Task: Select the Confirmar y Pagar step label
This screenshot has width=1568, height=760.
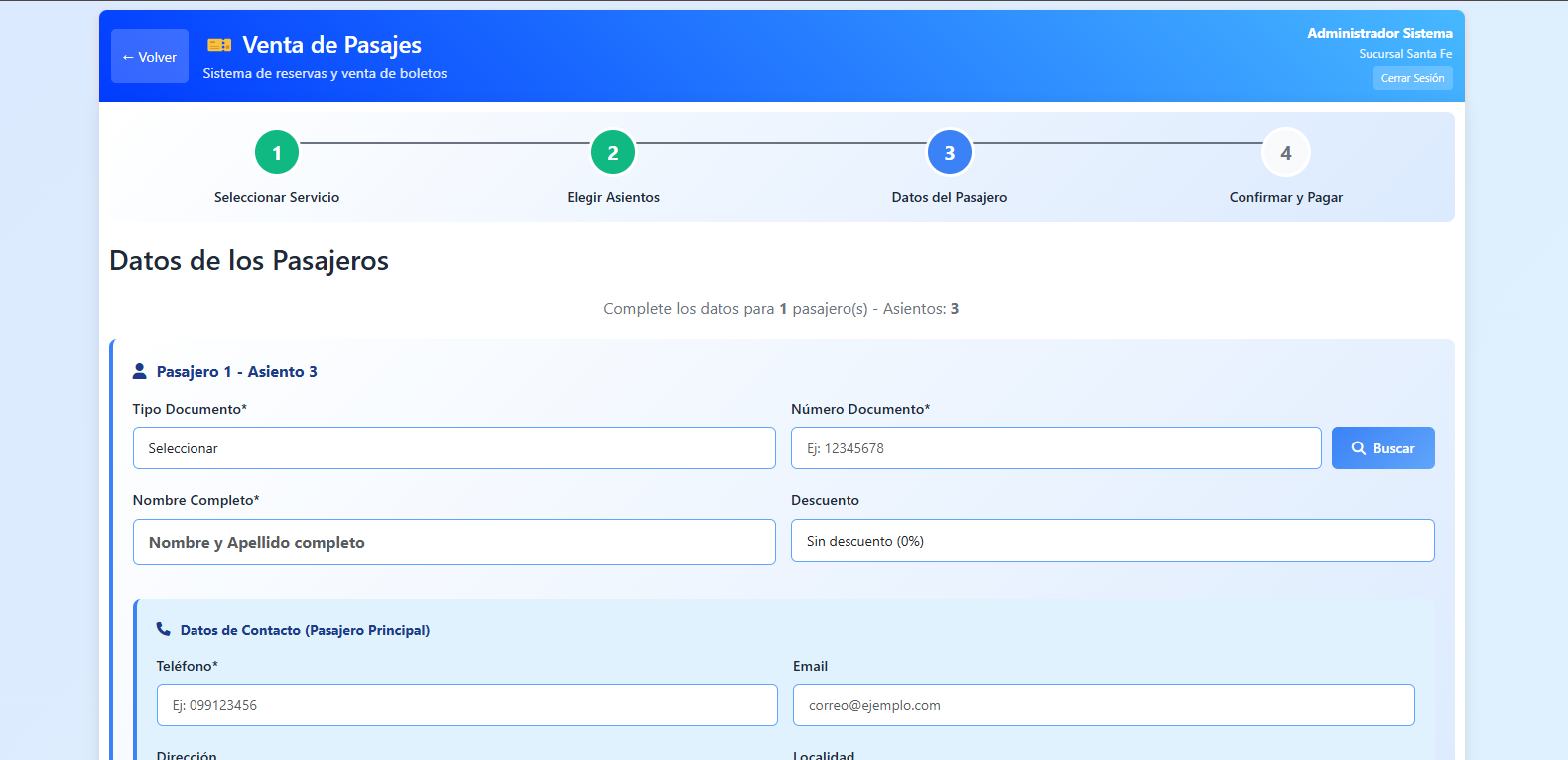Action: tap(1285, 197)
